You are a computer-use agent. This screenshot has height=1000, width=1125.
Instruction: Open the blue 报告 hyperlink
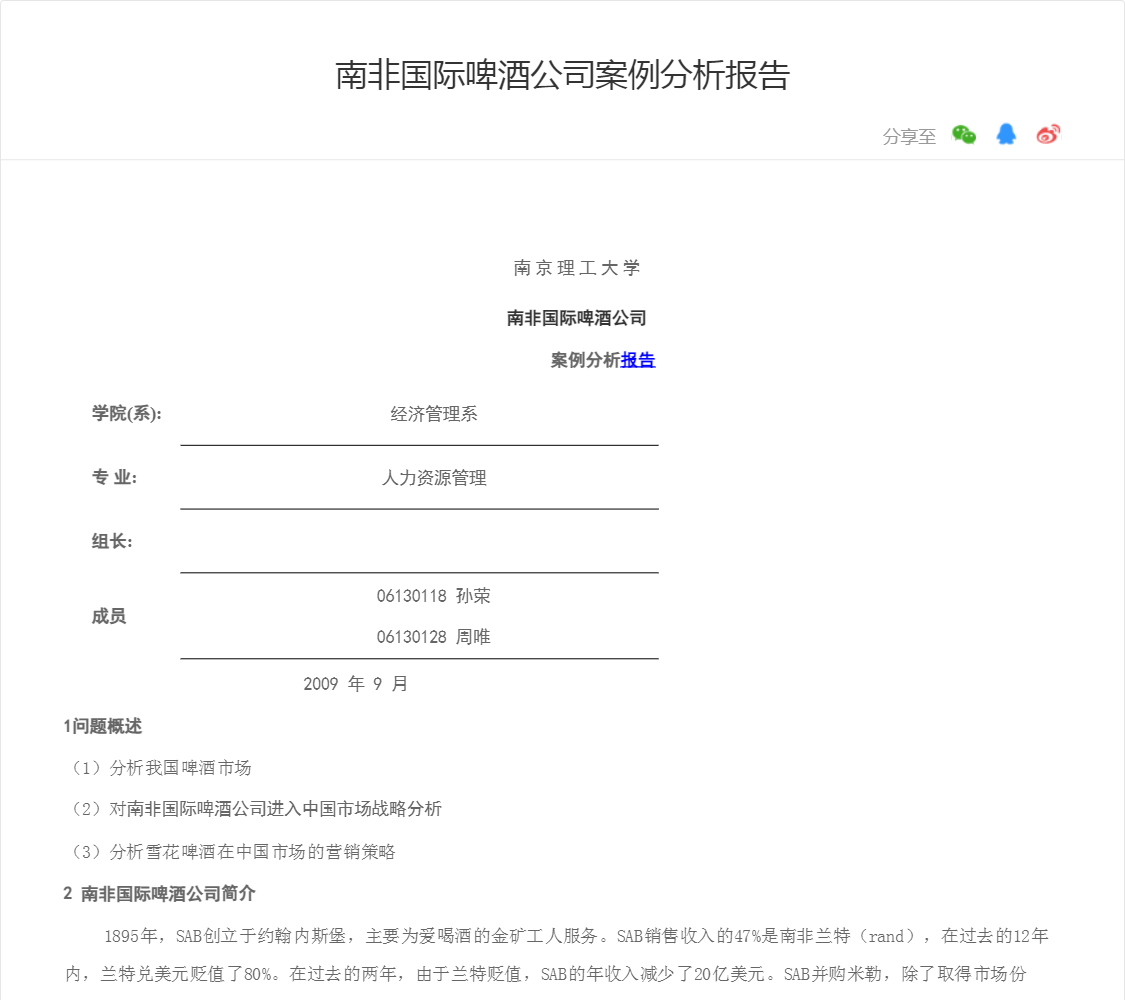(x=638, y=360)
